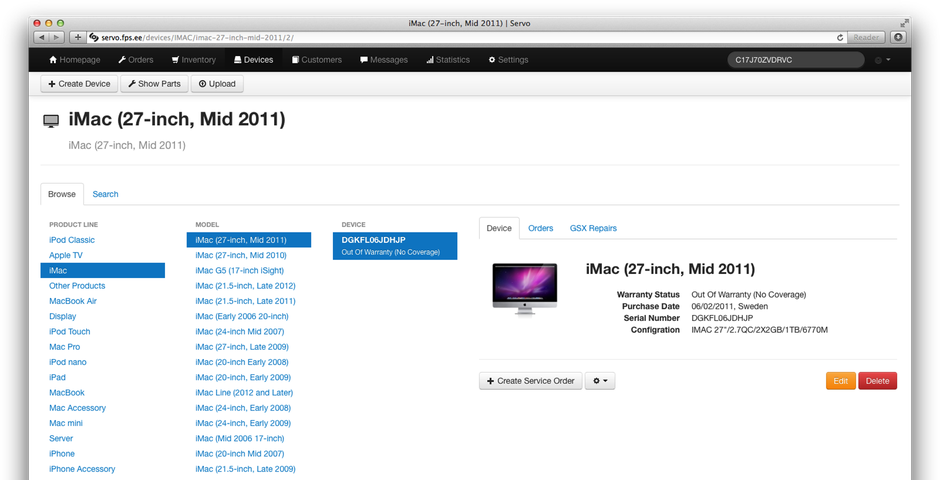This screenshot has height=480, width=940.
Task: Open the user menu dropdown in navbar
Action: 883,60
